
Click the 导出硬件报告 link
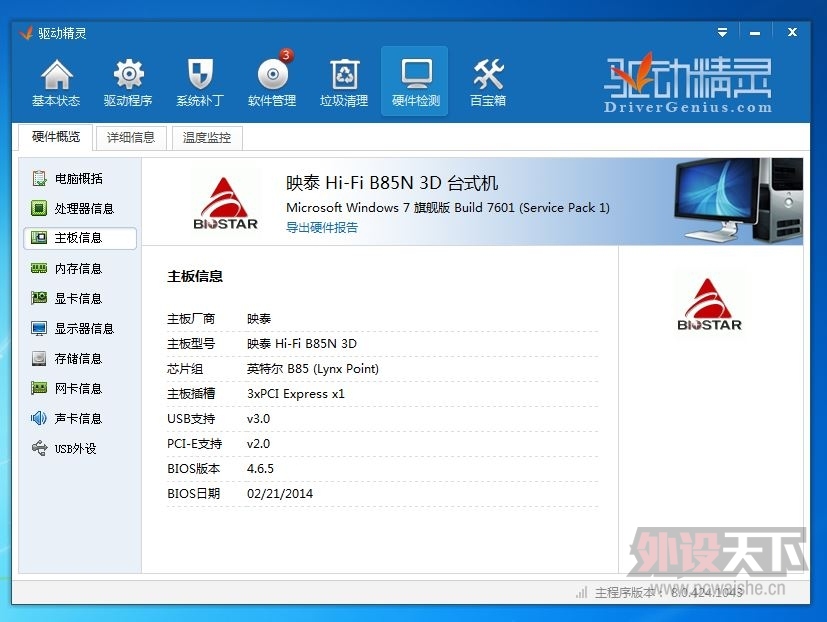coord(322,227)
